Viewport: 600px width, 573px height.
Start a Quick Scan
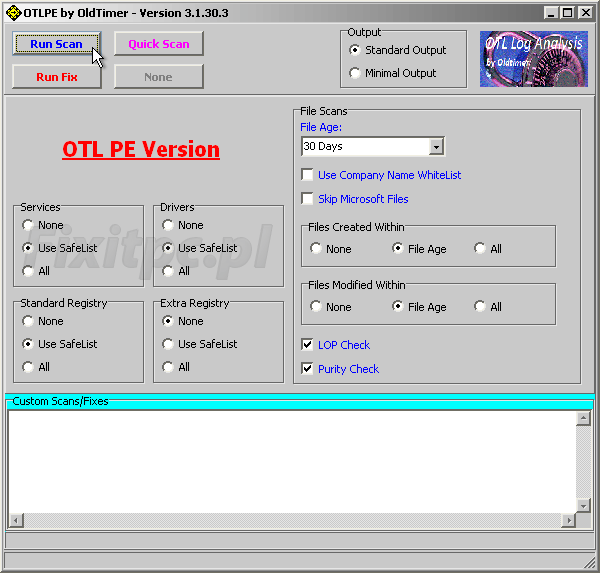[158, 44]
